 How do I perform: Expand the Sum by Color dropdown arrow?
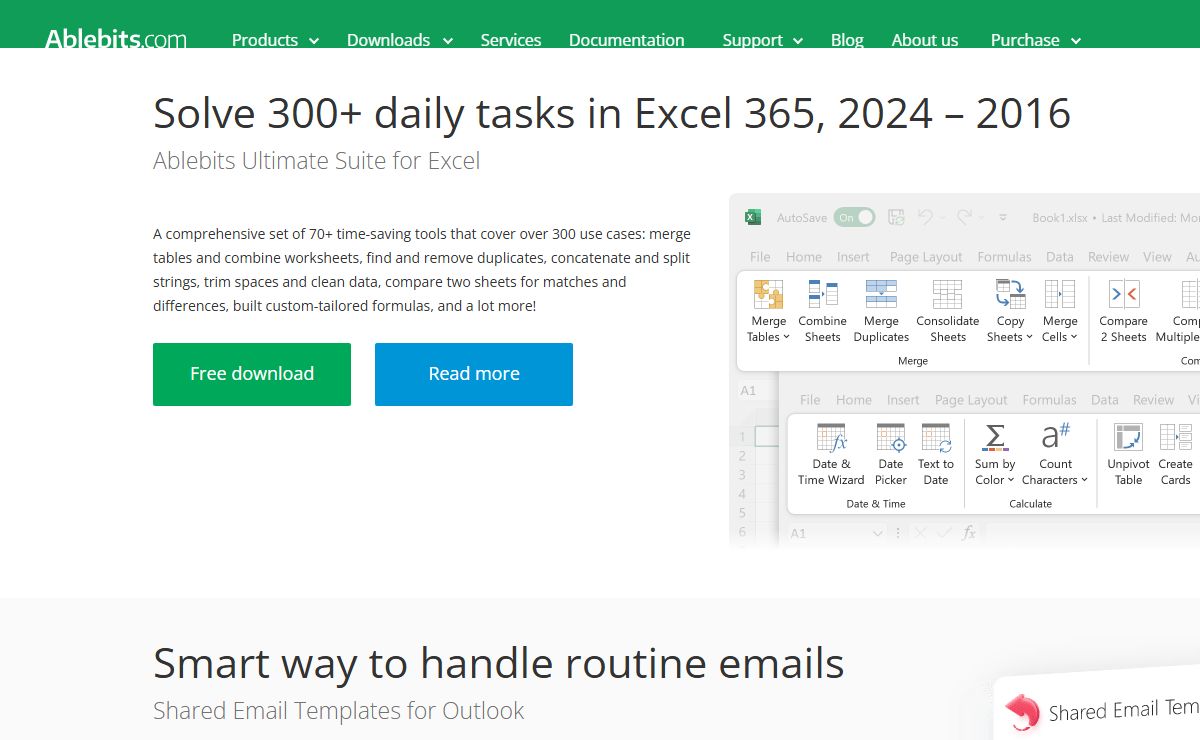click(x=1011, y=480)
